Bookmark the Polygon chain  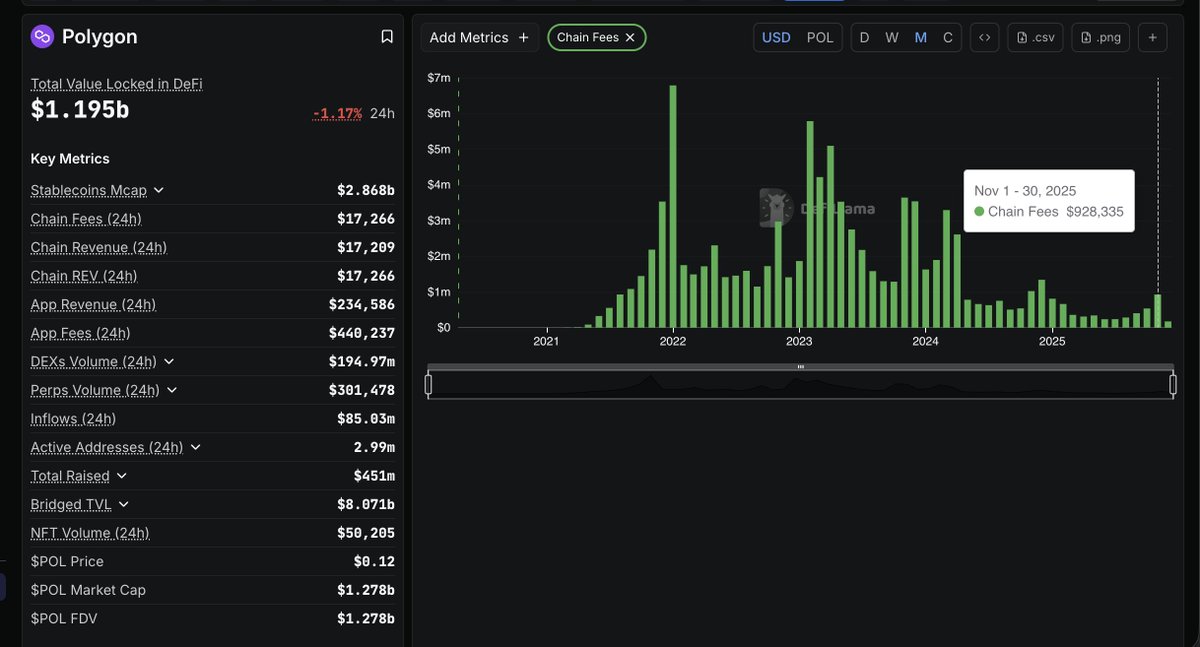[x=387, y=37]
